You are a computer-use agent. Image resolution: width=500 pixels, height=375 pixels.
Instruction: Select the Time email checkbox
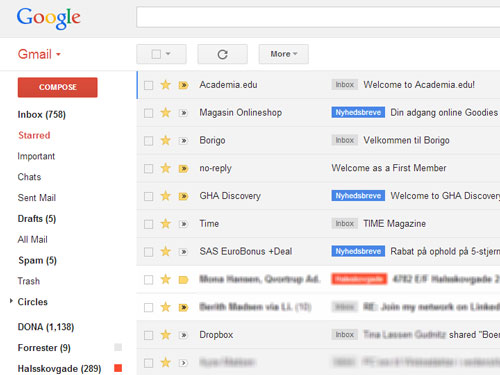click(x=148, y=224)
